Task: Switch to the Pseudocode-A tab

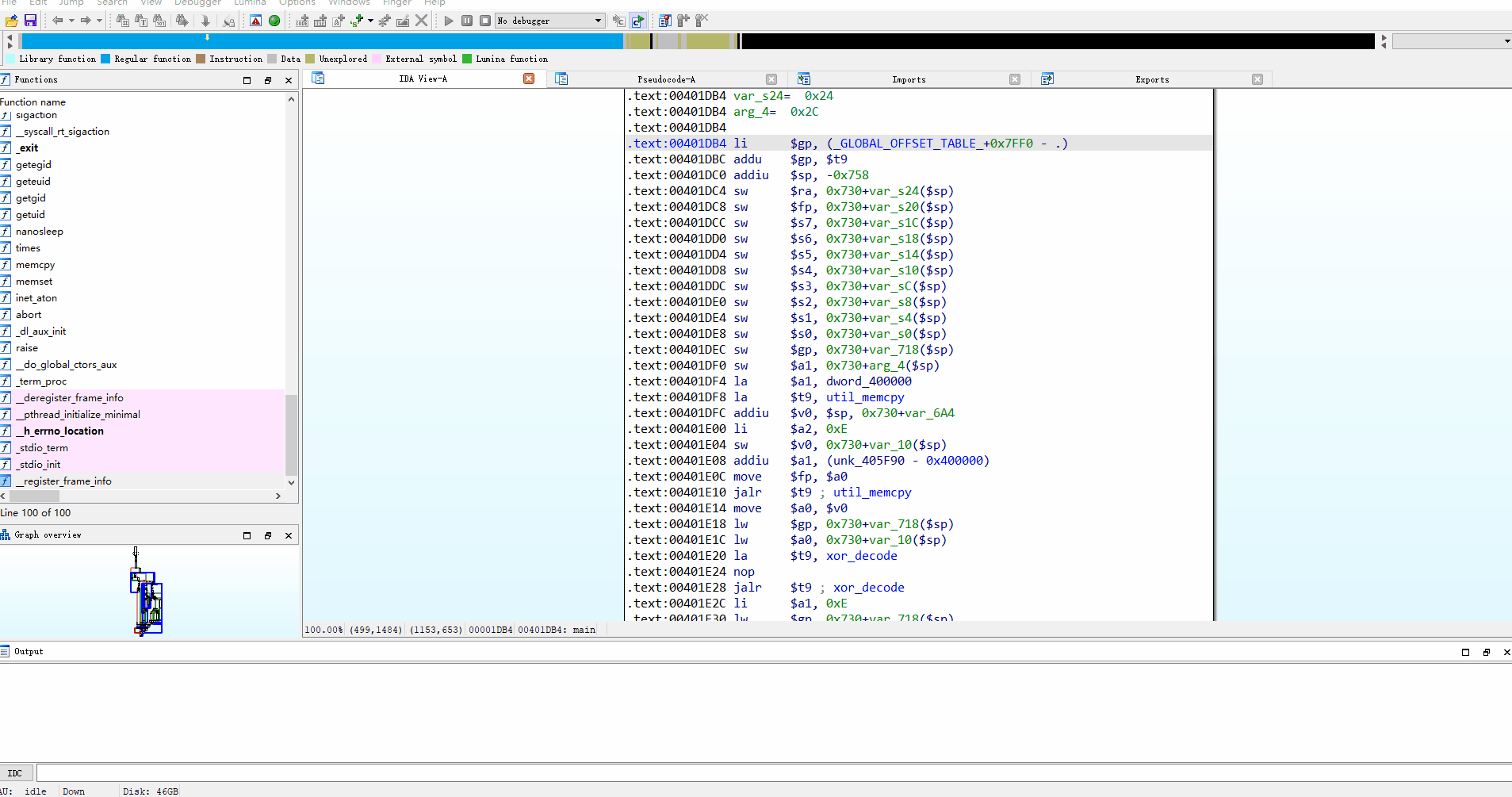Action: pos(666,79)
